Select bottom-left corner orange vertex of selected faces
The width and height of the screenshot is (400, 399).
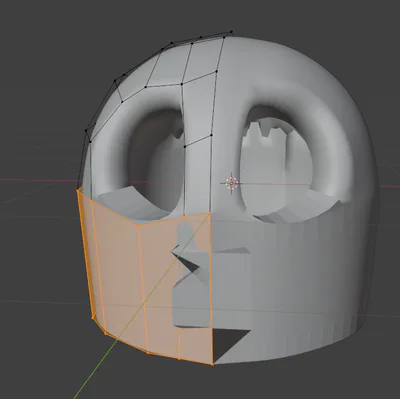point(93,318)
